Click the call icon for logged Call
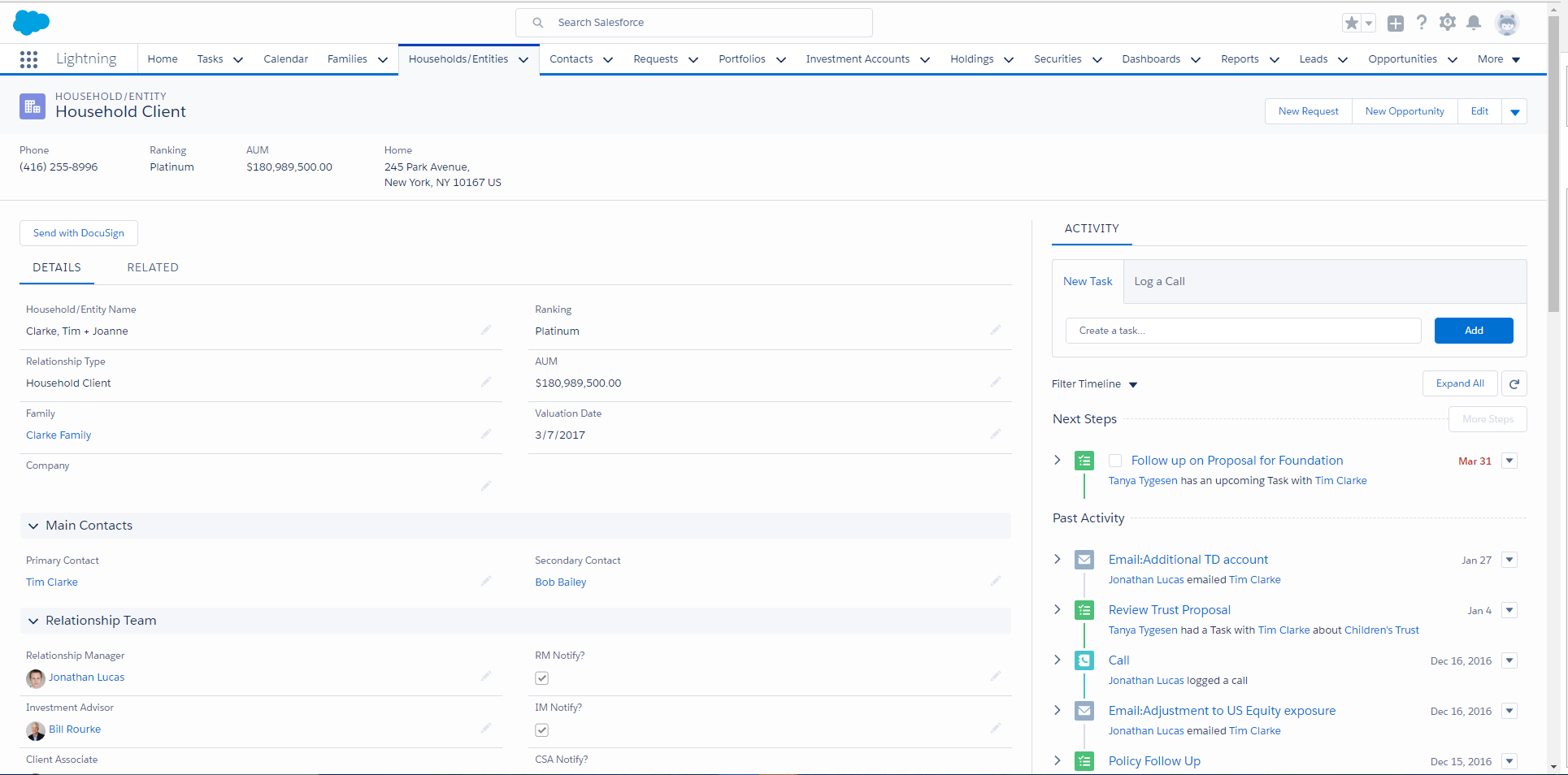The image size is (1568, 775). (x=1084, y=660)
